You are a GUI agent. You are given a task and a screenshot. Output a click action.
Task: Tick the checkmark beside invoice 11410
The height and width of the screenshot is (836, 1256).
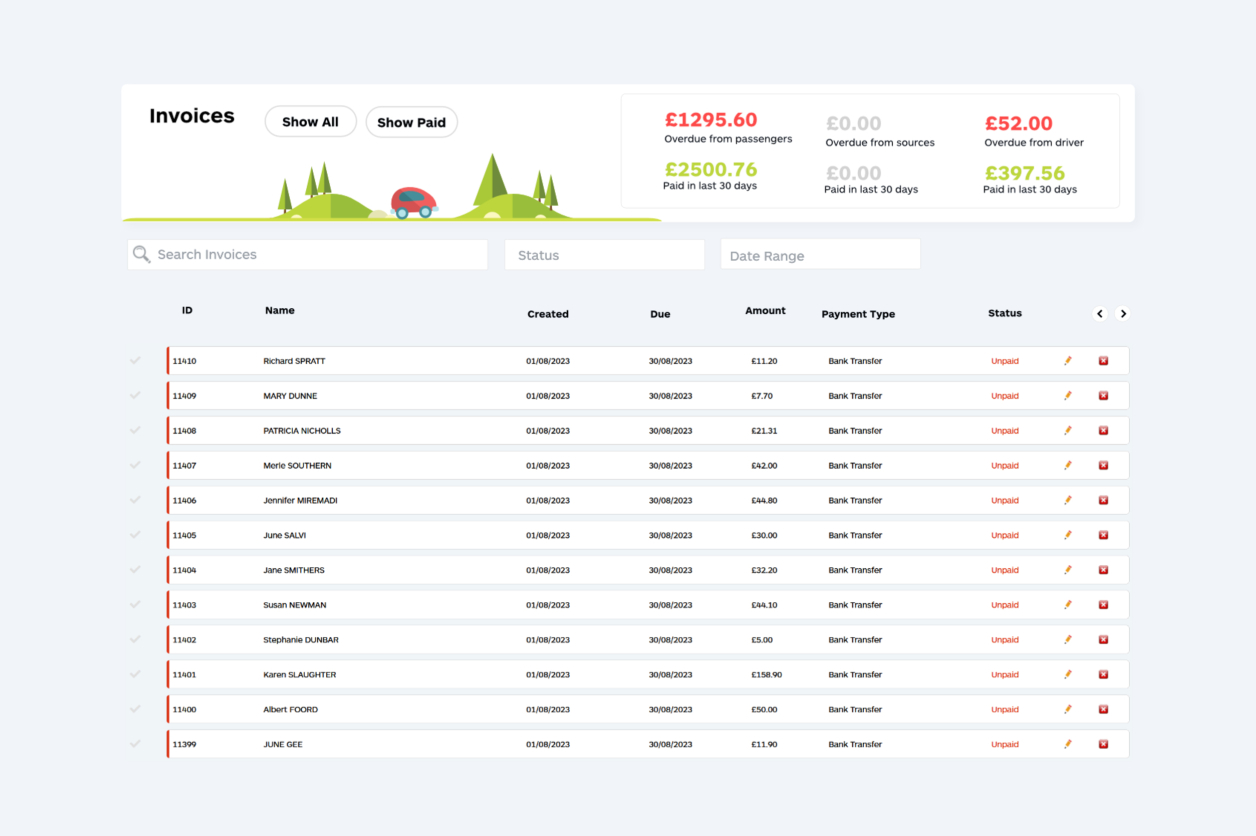tap(135, 360)
